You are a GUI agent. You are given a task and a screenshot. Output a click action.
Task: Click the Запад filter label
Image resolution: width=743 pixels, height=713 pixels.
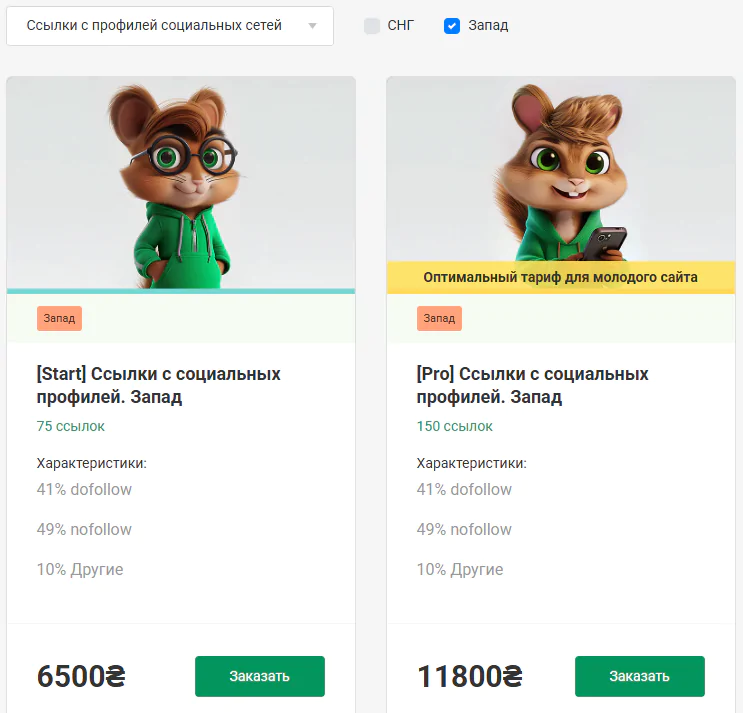[488, 26]
